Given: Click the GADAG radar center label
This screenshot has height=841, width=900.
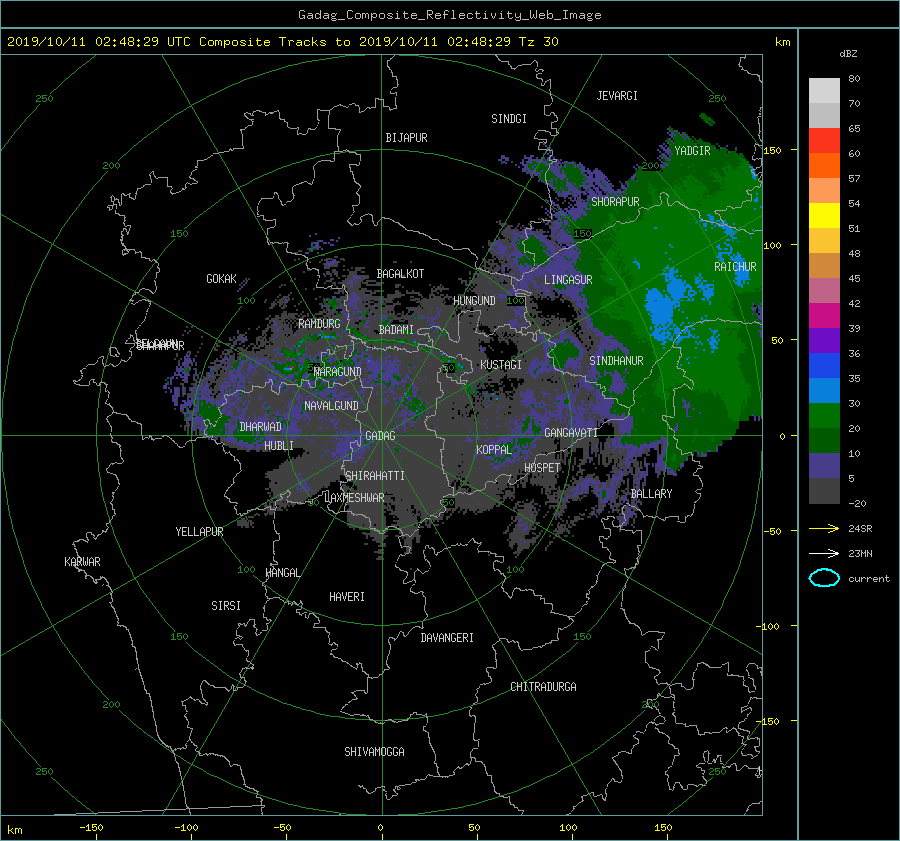Looking at the screenshot, I should pyautogui.click(x=380, y=436).
